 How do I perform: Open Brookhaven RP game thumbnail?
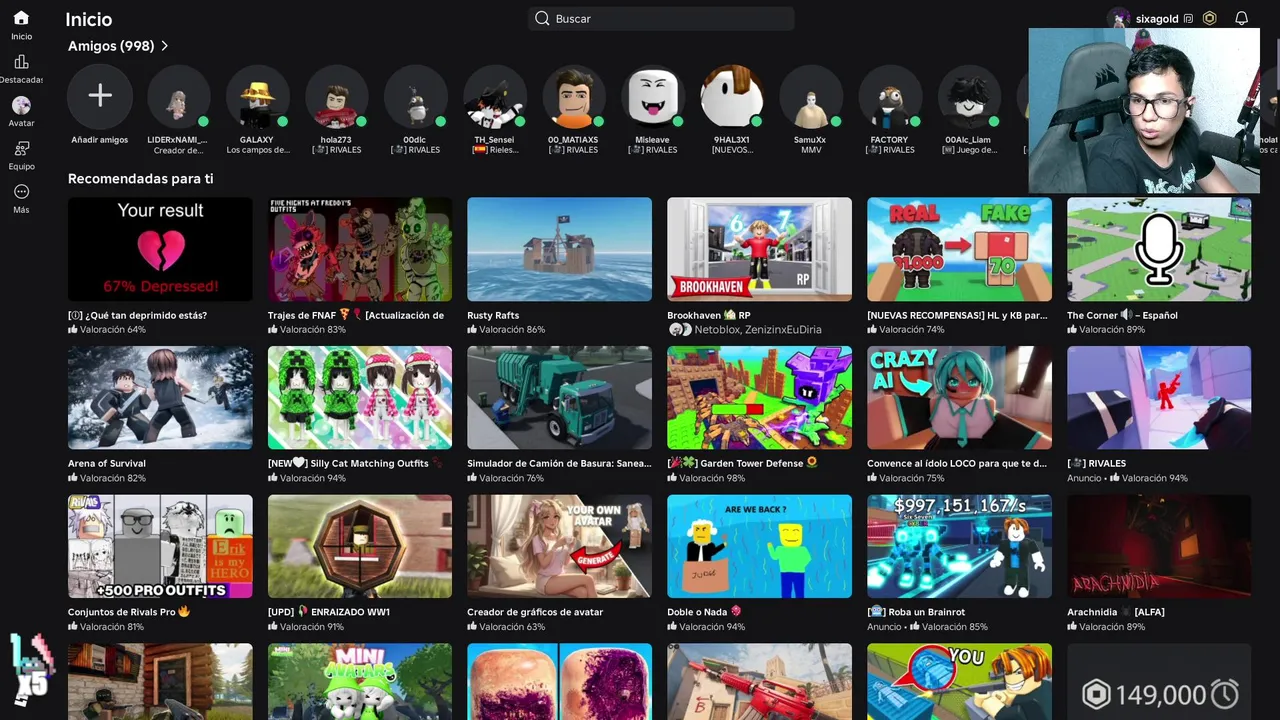(x=759, y=249)
